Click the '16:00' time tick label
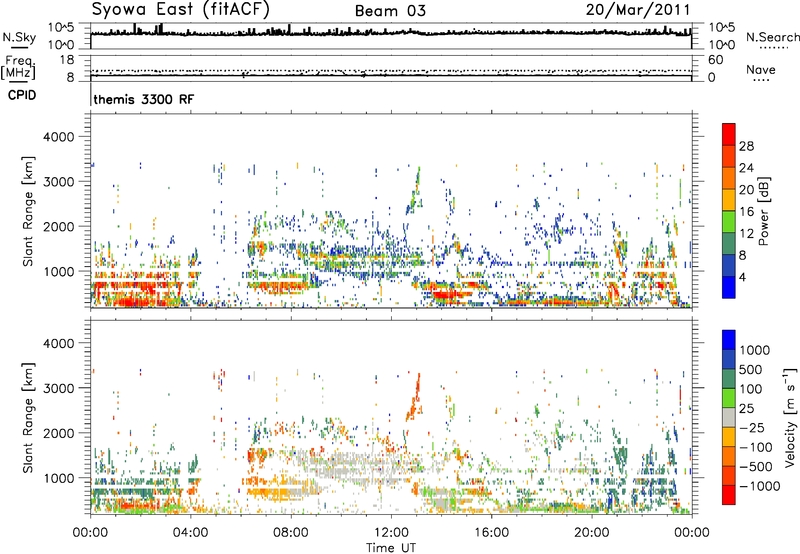Viewport: 800px width, 554px height. (492, 533)
